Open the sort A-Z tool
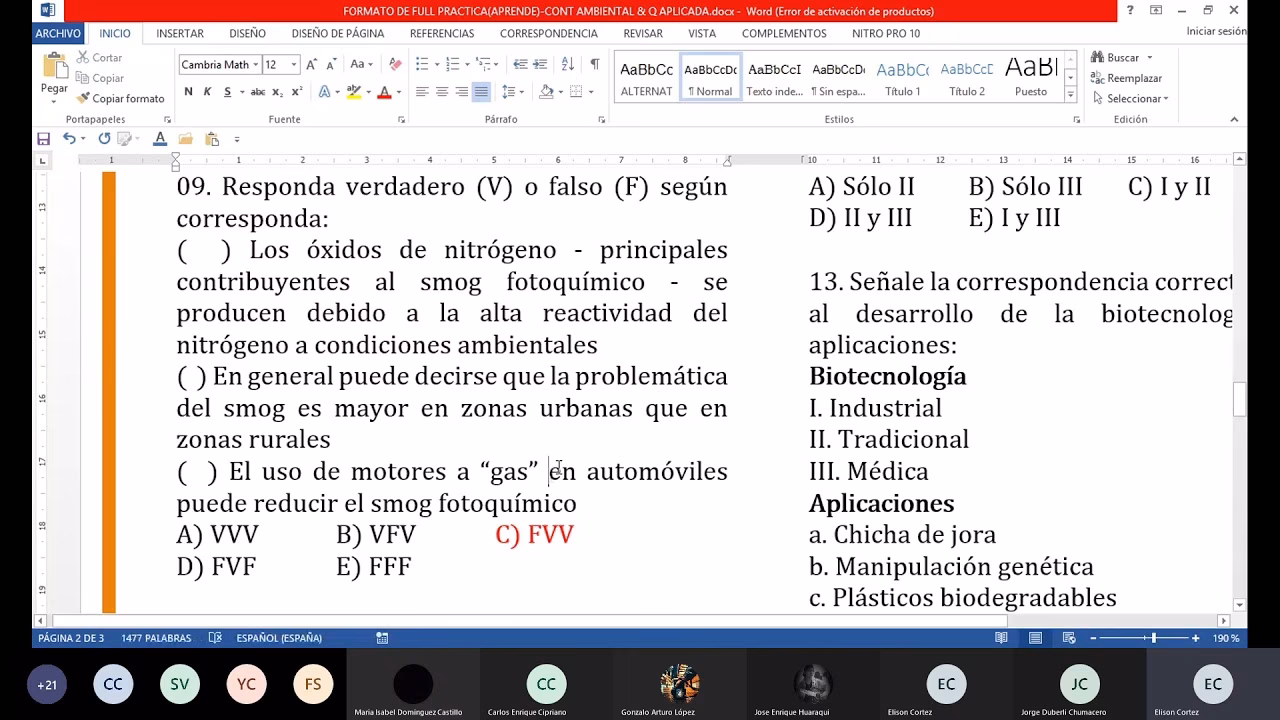The image size is (1280, 720). (567, 64)
